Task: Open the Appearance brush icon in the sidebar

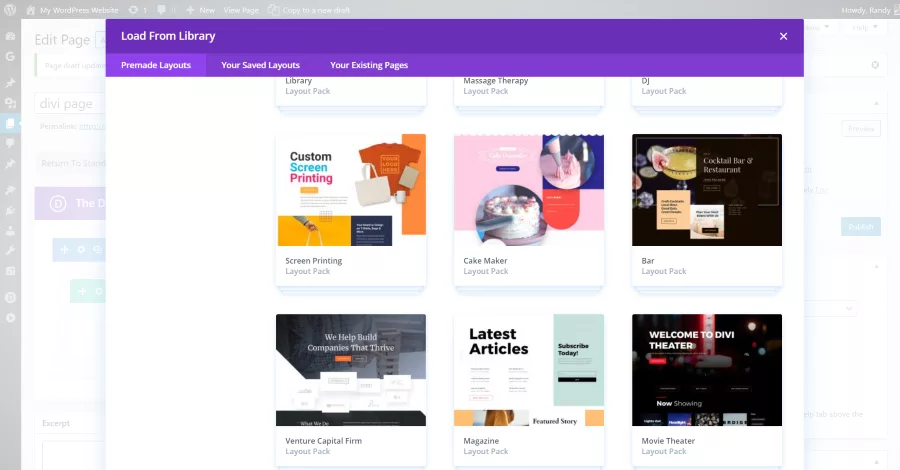Action: (x=10, y=190)
